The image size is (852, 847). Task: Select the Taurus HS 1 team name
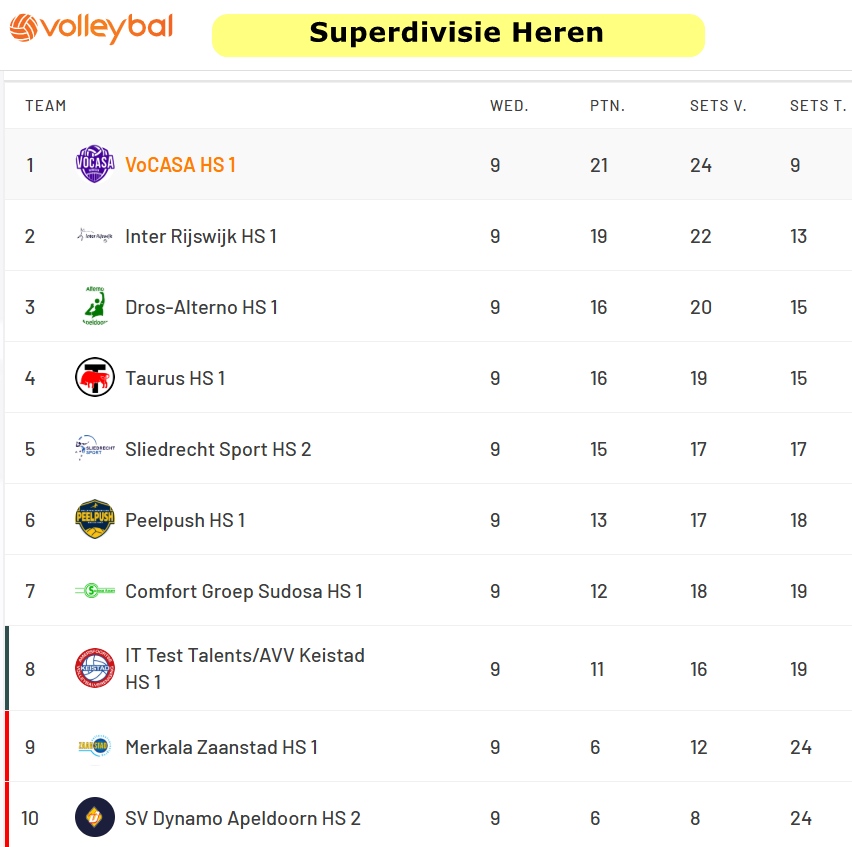pos(175,378)
